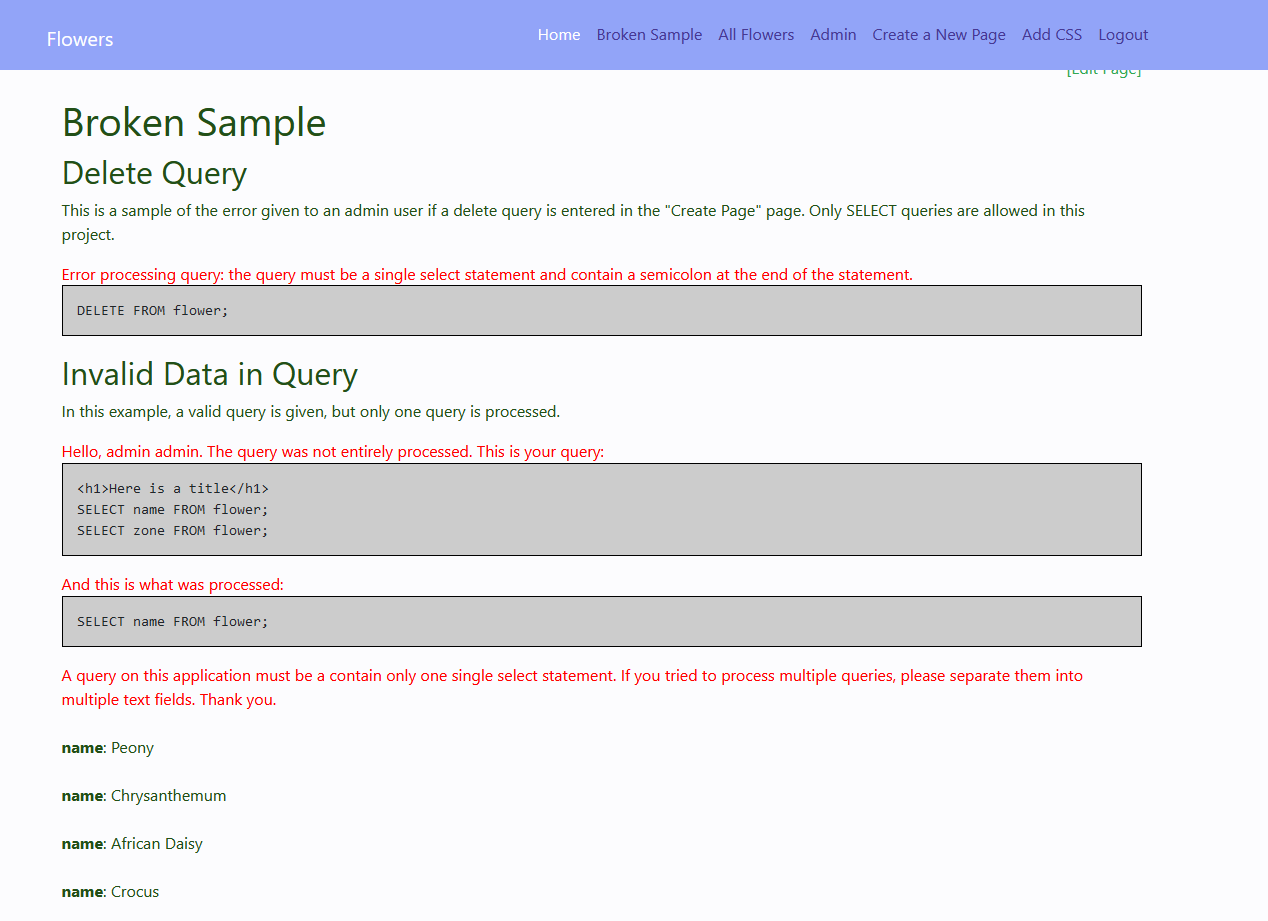Select the Peony flower name entry
The image size is (1268, 921).
coord(107,747)
